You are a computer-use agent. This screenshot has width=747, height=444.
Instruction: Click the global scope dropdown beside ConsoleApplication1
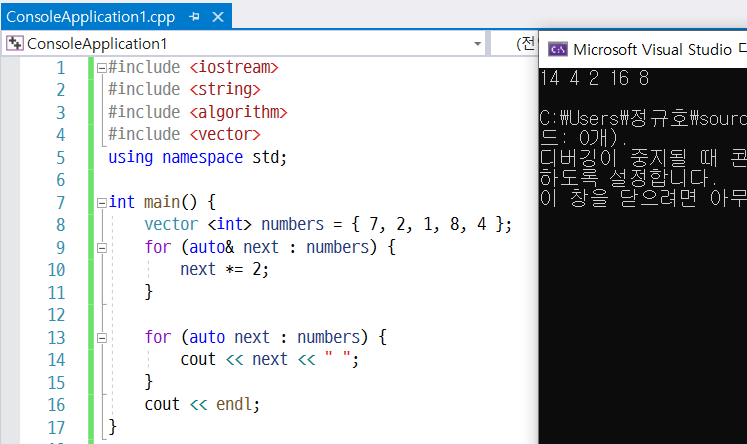pyautogui.click(x=515, y=44)
